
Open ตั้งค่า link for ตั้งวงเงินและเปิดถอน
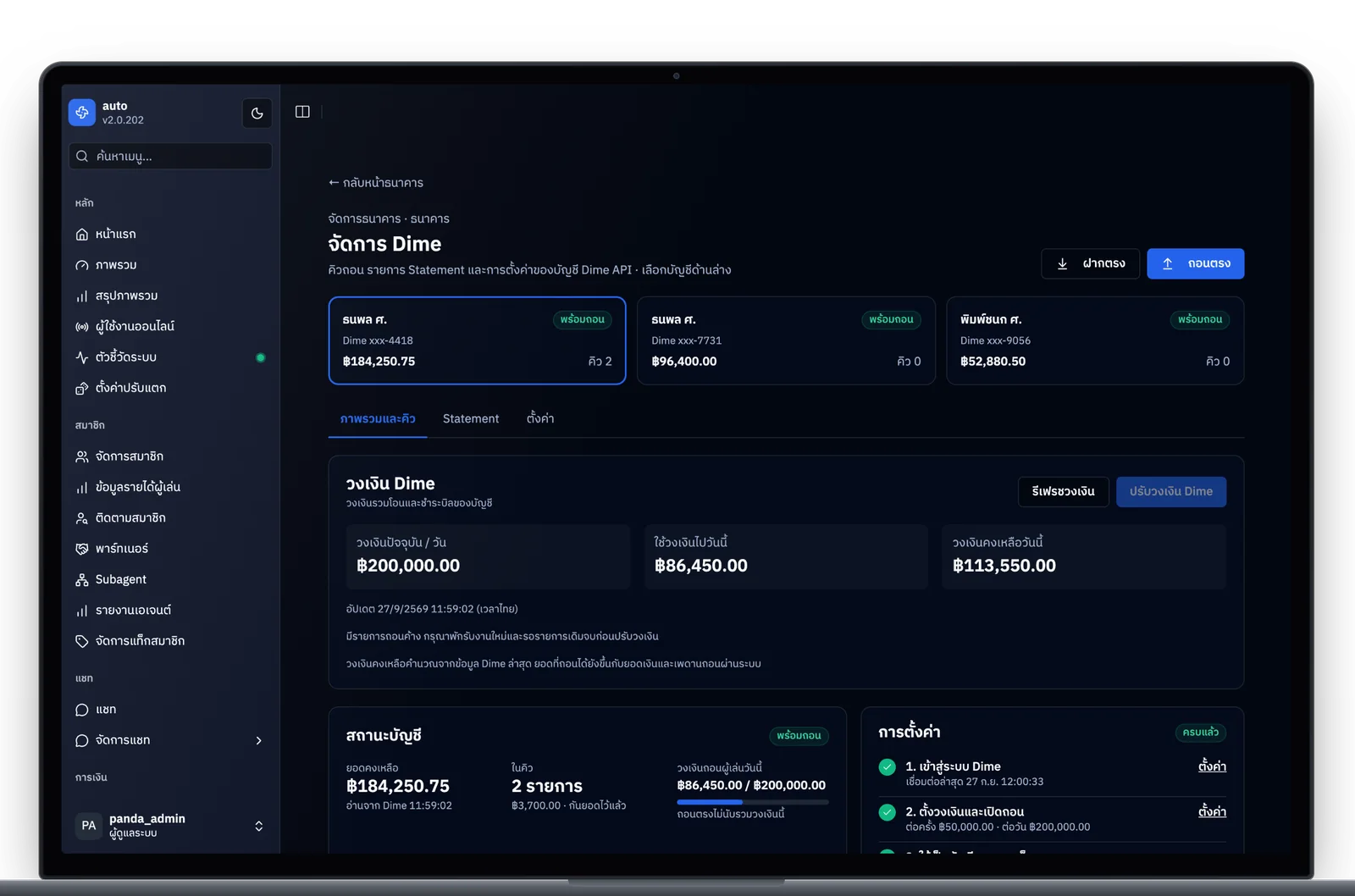(1212, 811)
